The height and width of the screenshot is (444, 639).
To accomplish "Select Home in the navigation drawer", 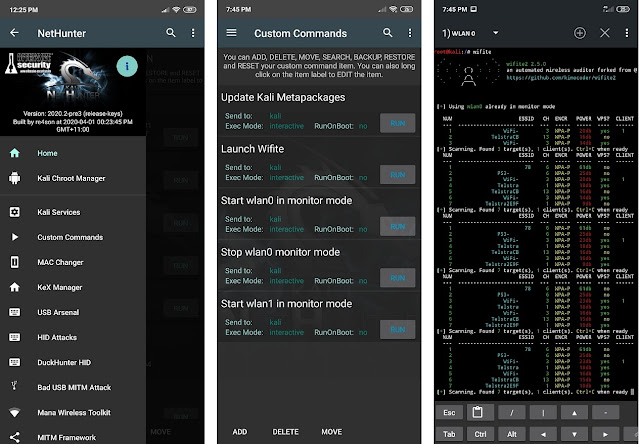I will click(x=73, y=153).
